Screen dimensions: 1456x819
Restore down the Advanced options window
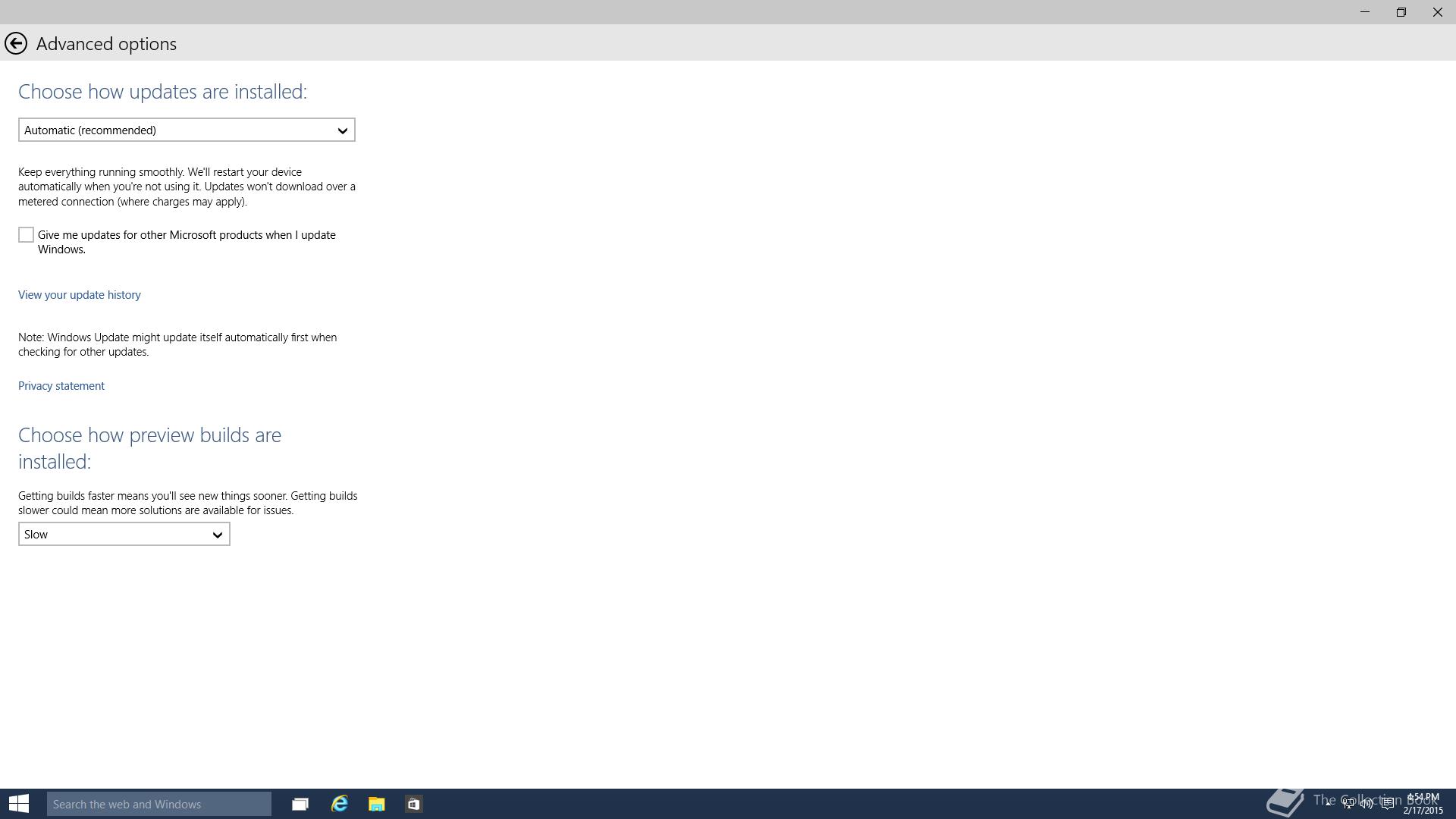click(x=1401, y=12)
